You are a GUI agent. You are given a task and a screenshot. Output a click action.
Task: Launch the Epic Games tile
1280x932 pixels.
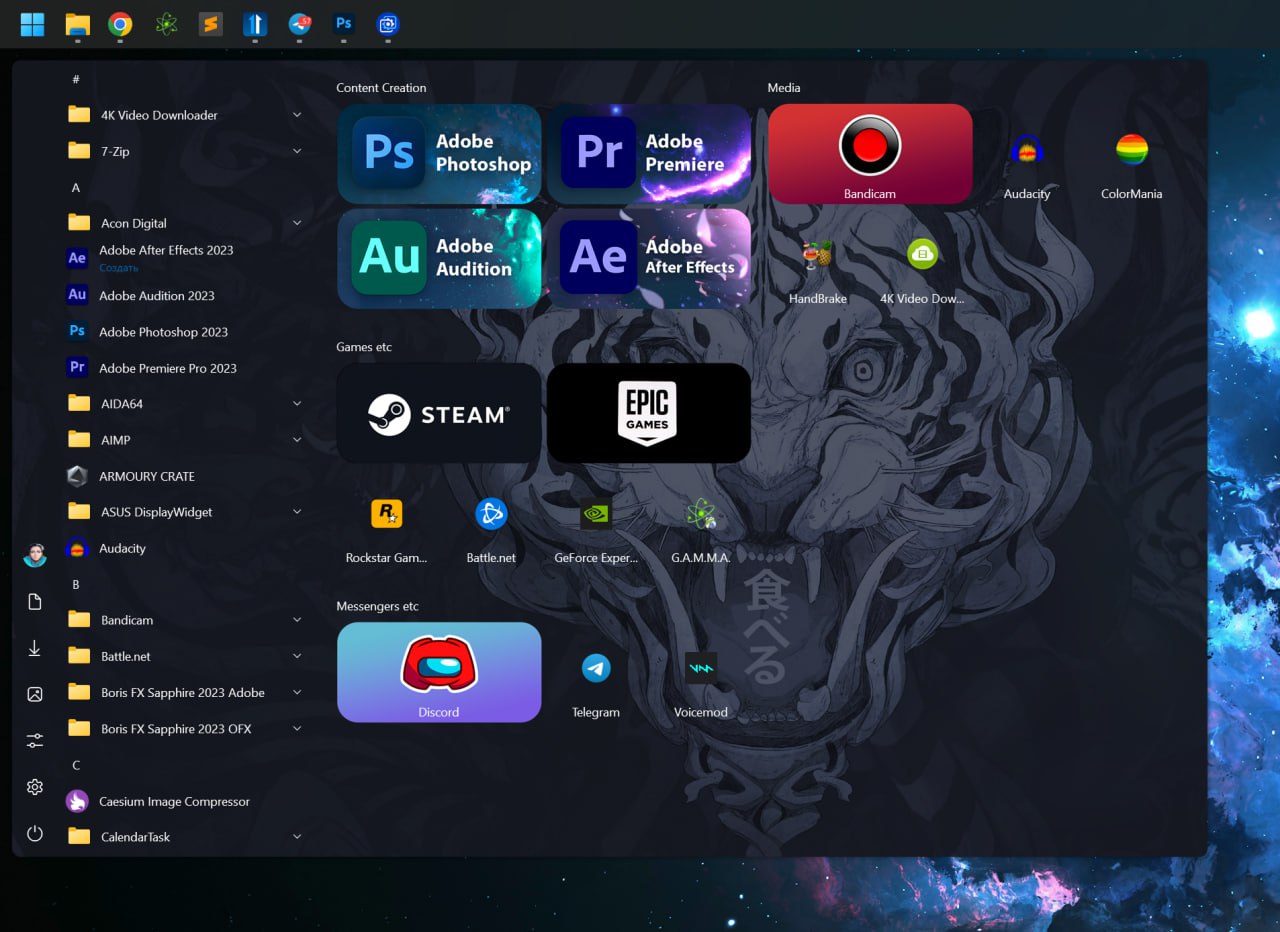pyautogui.click(x=648, y=413)
